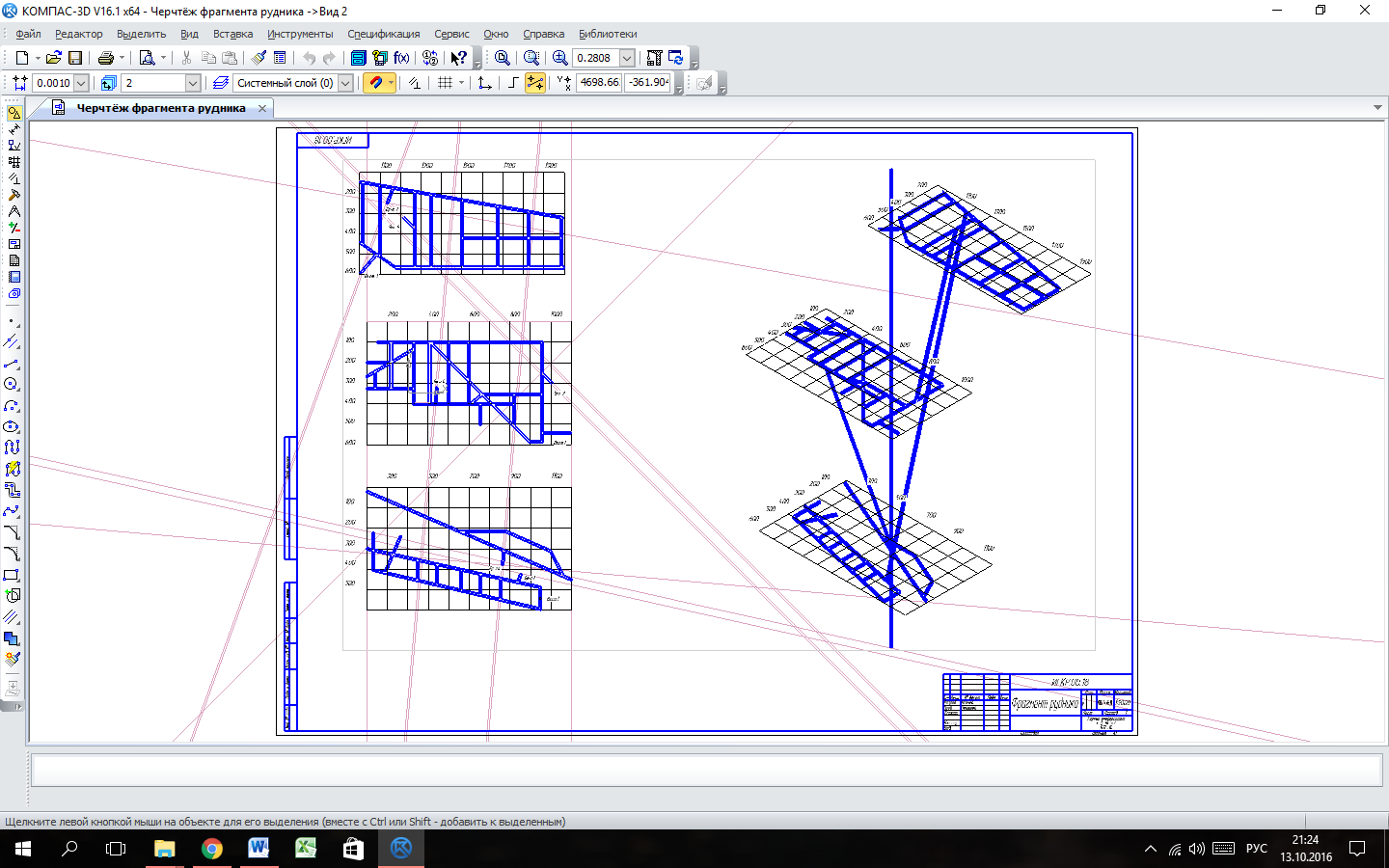
Task: Click the zoom in magnifier icon
Action: click(x=559, y=58)
